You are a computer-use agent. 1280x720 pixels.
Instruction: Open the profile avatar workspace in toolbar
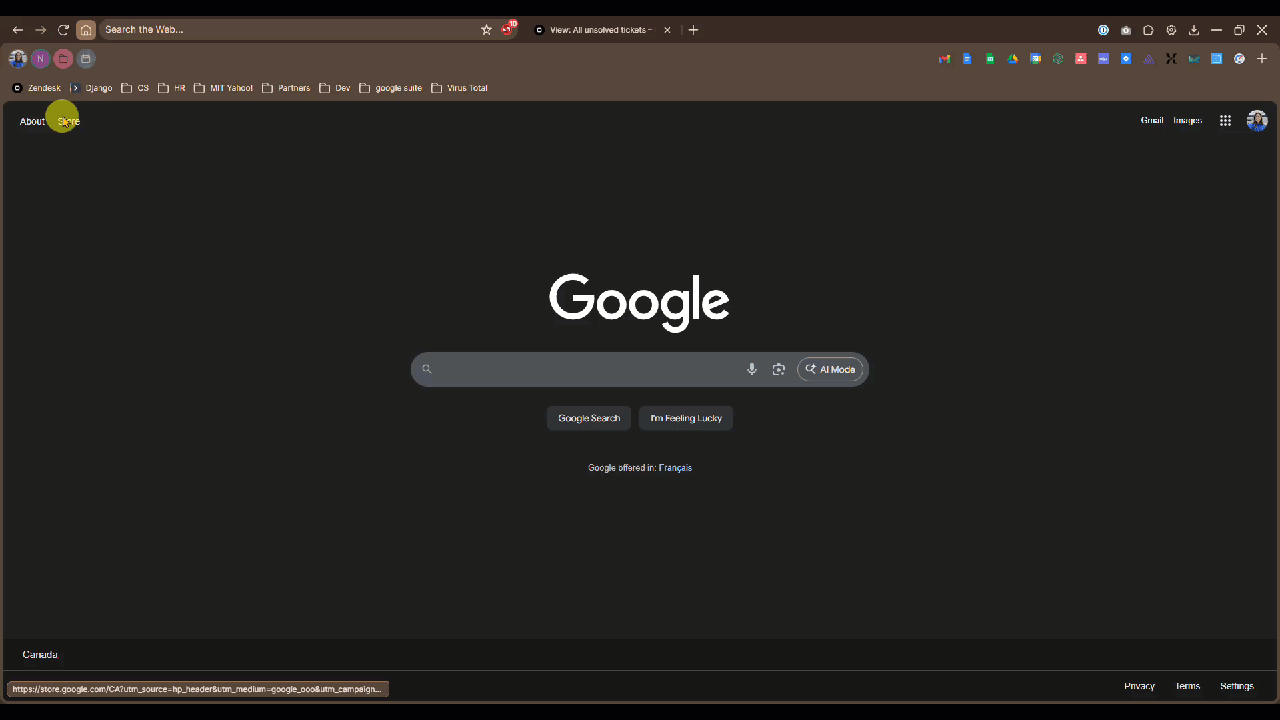click(x=18, y=59)
